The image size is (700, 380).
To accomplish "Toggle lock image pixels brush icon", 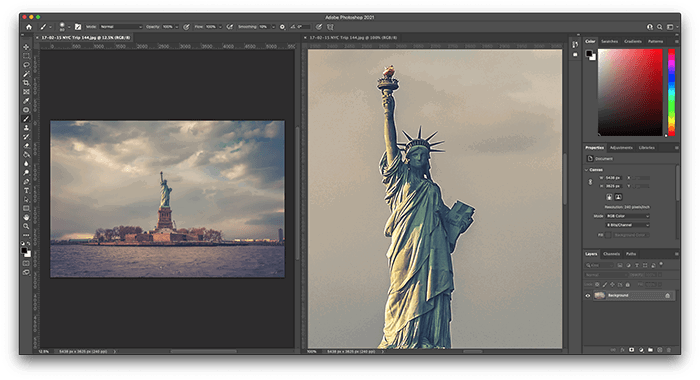I will [605, 284].
